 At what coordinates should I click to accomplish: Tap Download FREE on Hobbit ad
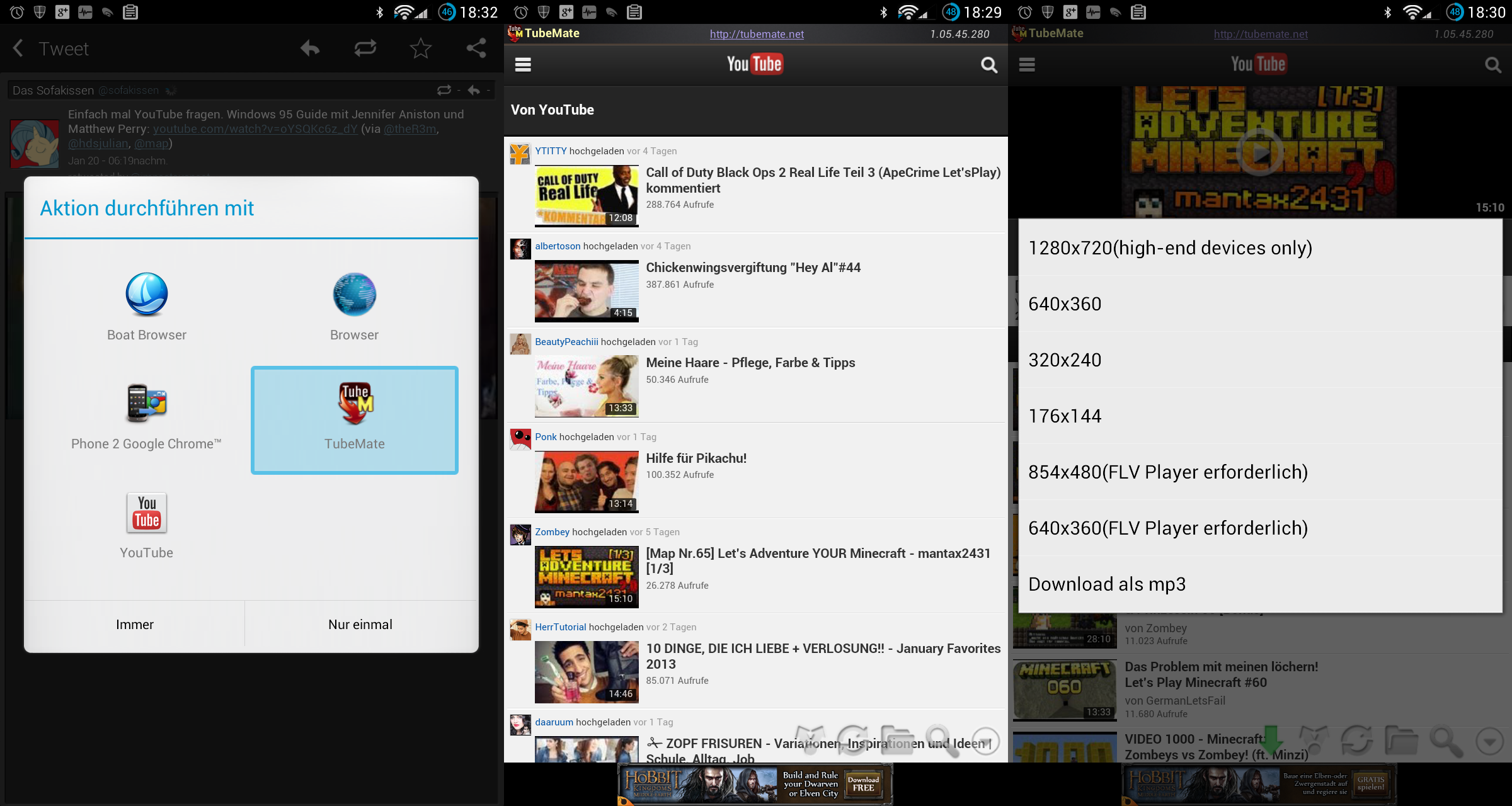tap(863, 783)
